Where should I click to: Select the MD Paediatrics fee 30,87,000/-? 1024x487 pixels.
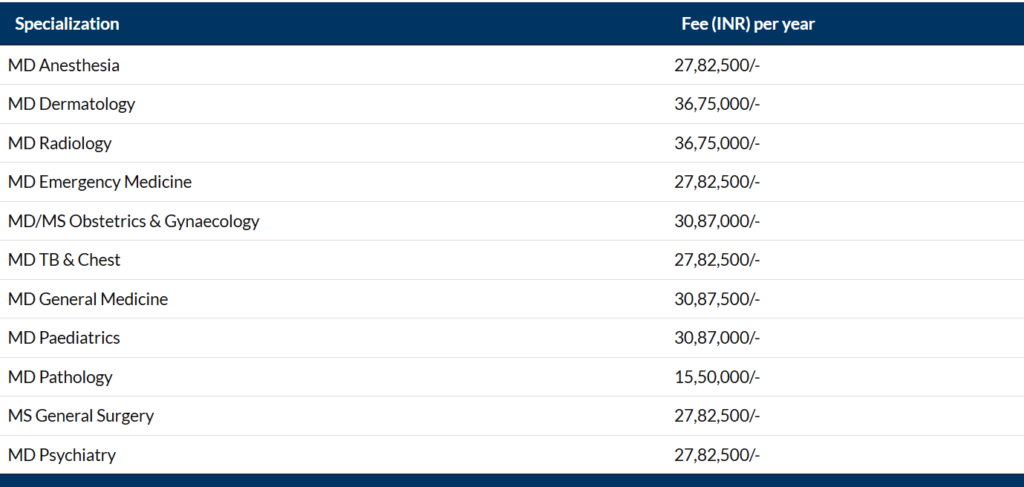coord(717,338)
